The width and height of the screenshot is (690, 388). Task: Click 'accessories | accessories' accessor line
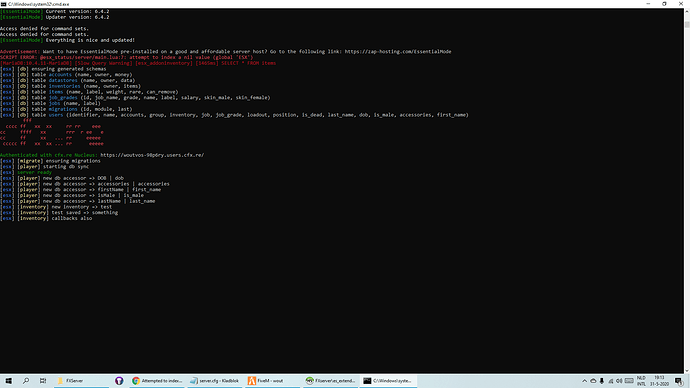tap(85, 183)
